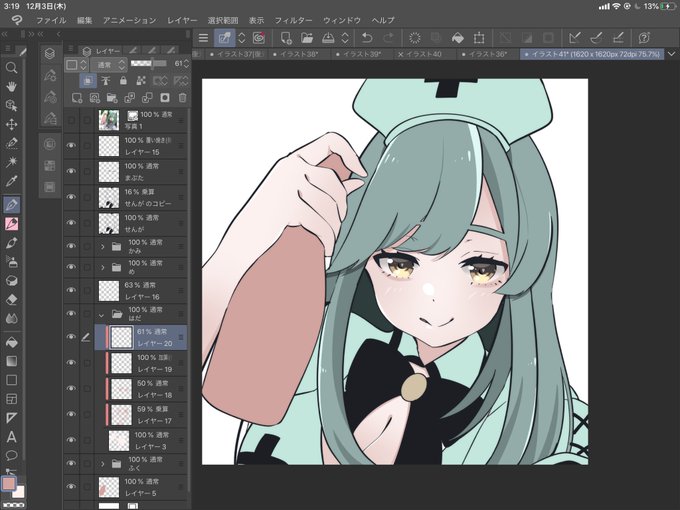680x510 pixels.
Task: Hide レイヤー 16 eye icon
Action: (71, 290)
